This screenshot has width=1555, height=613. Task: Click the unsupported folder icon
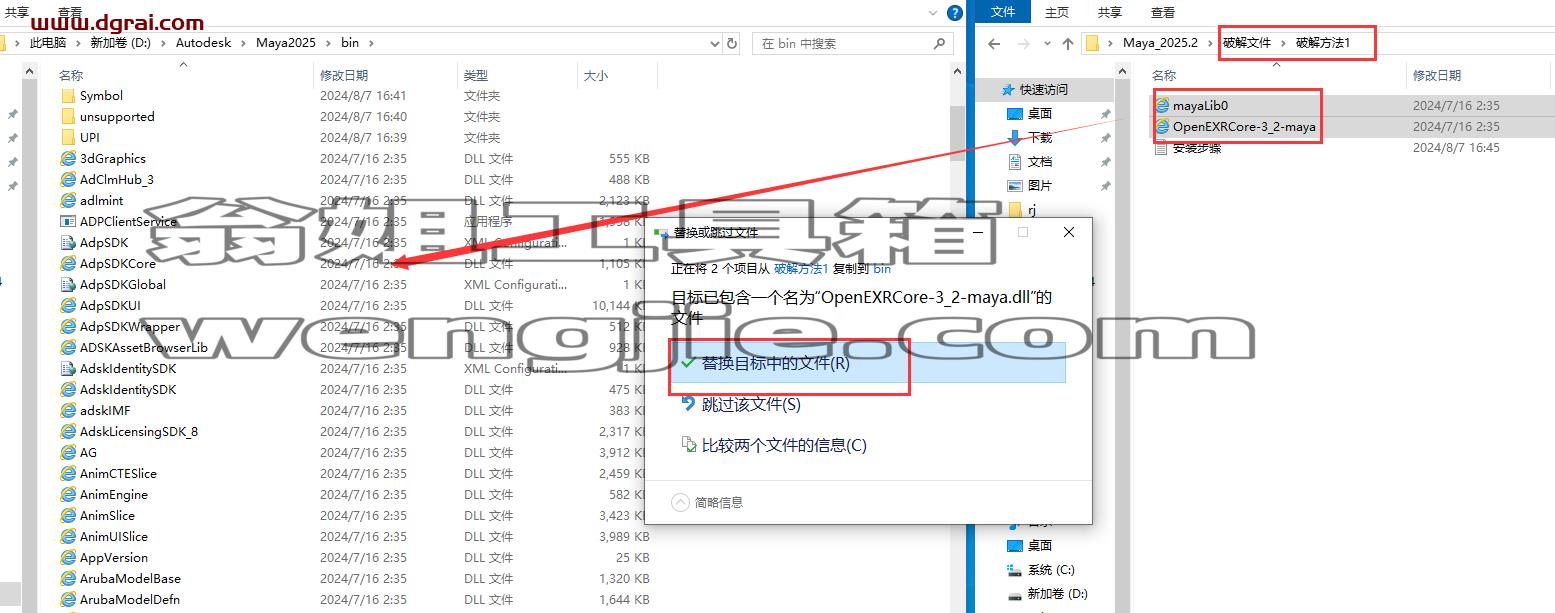click(x=68, y=116)
